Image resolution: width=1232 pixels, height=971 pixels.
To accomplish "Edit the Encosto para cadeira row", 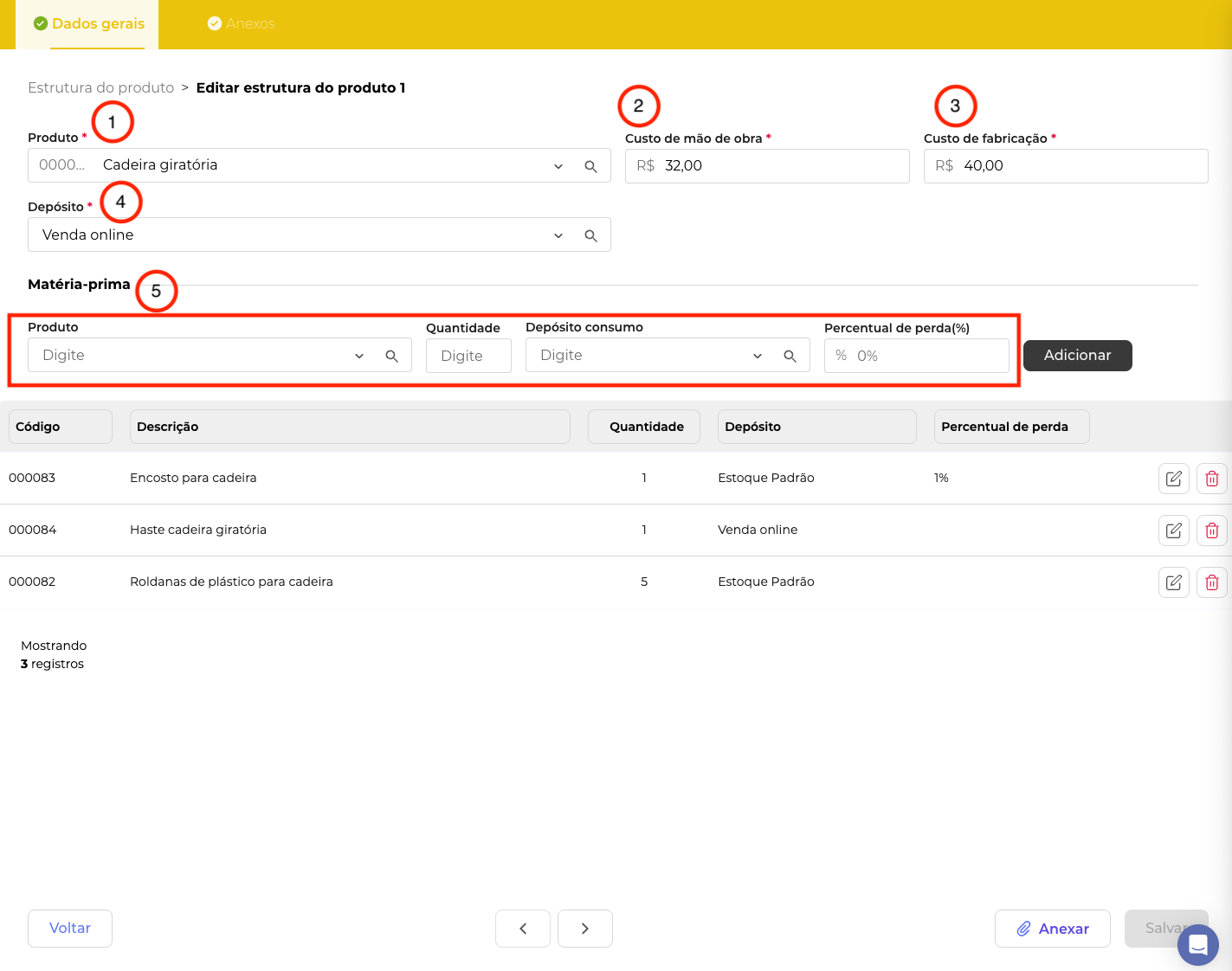I will (x=1173, y=479).
